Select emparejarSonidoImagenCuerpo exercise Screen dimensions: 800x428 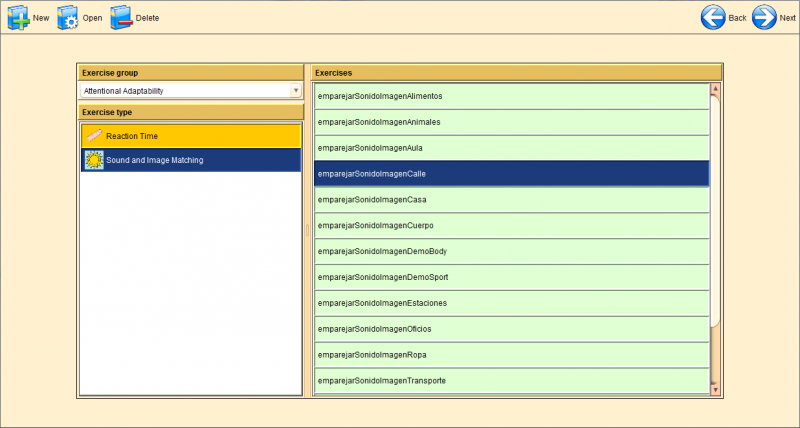512,225
